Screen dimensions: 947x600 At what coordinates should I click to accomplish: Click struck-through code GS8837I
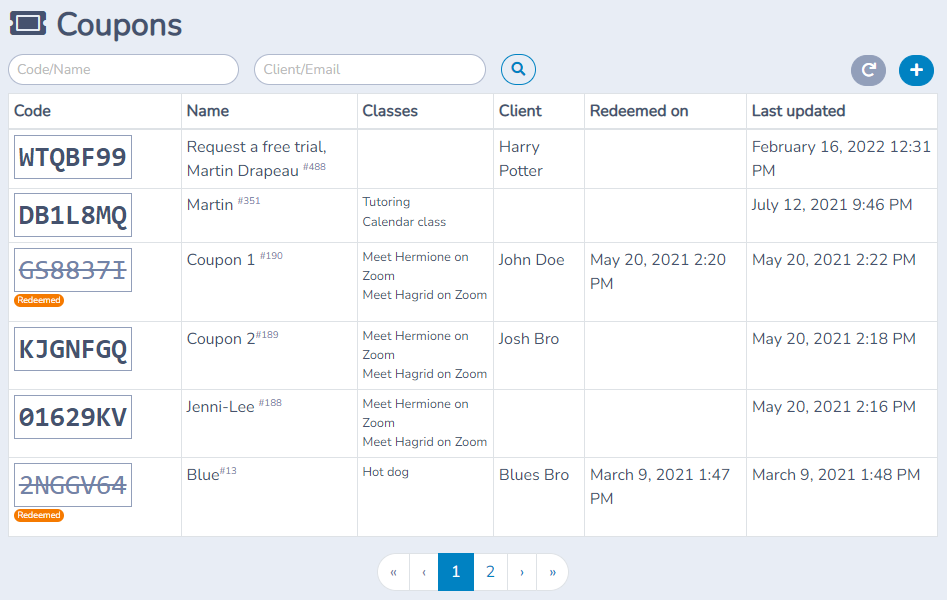click(x=73, y=270)
